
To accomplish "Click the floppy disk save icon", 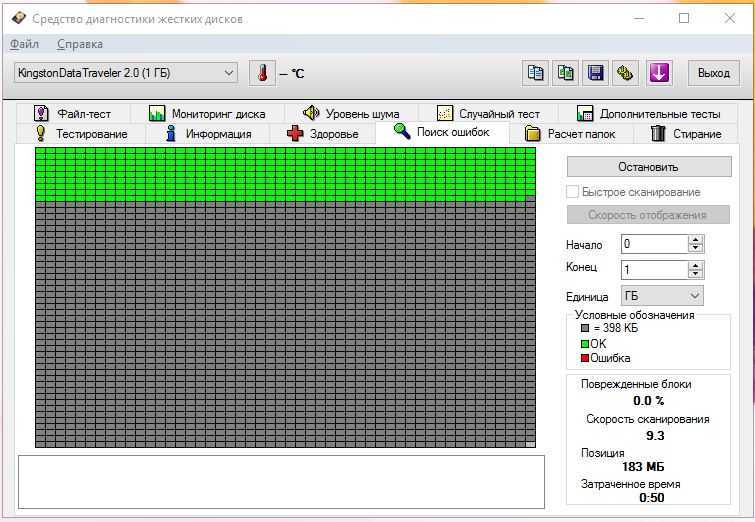I will [x=596, y=74].
